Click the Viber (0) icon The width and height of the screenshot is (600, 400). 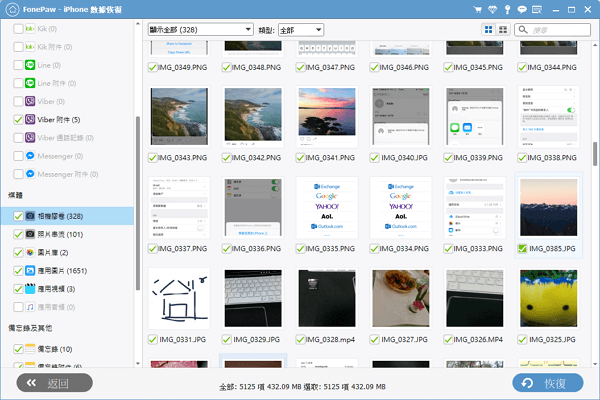coord(30,101)
